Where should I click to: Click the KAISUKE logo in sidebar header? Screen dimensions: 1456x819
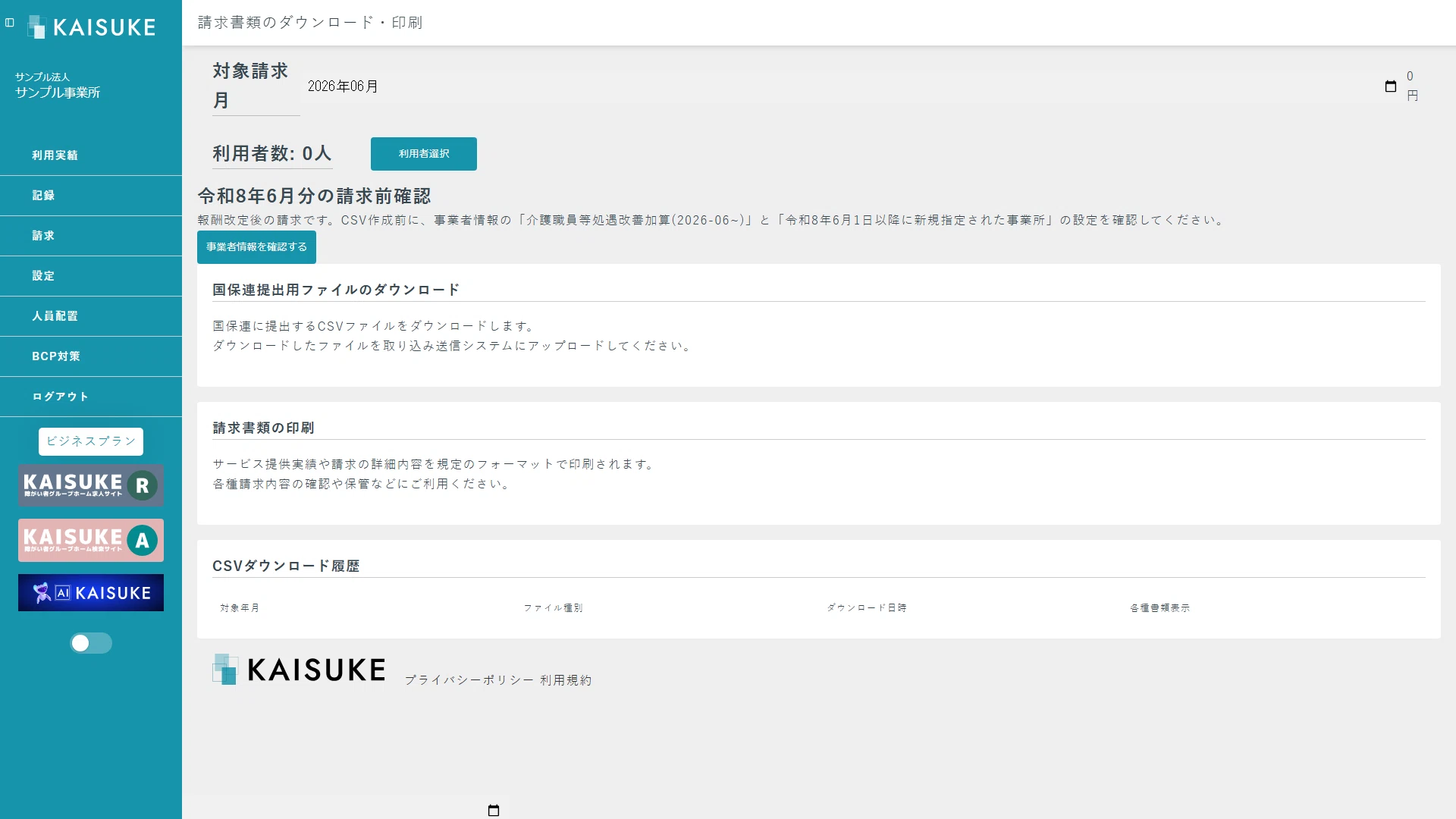[91, 27]
